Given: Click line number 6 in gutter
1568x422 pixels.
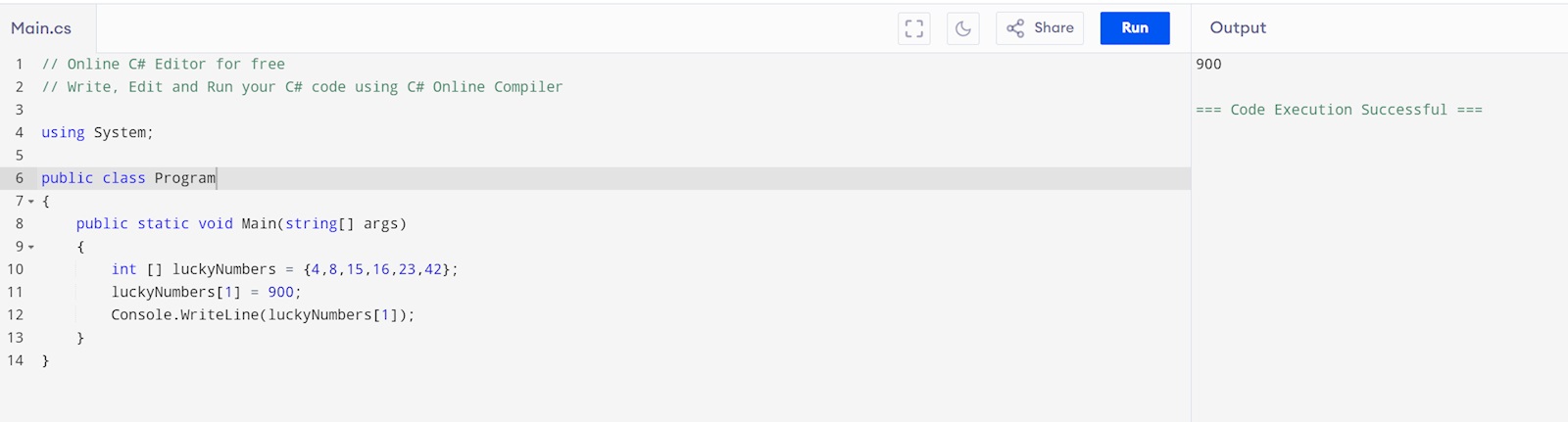Looking at the screenshot, I should (x=19, y=178).
